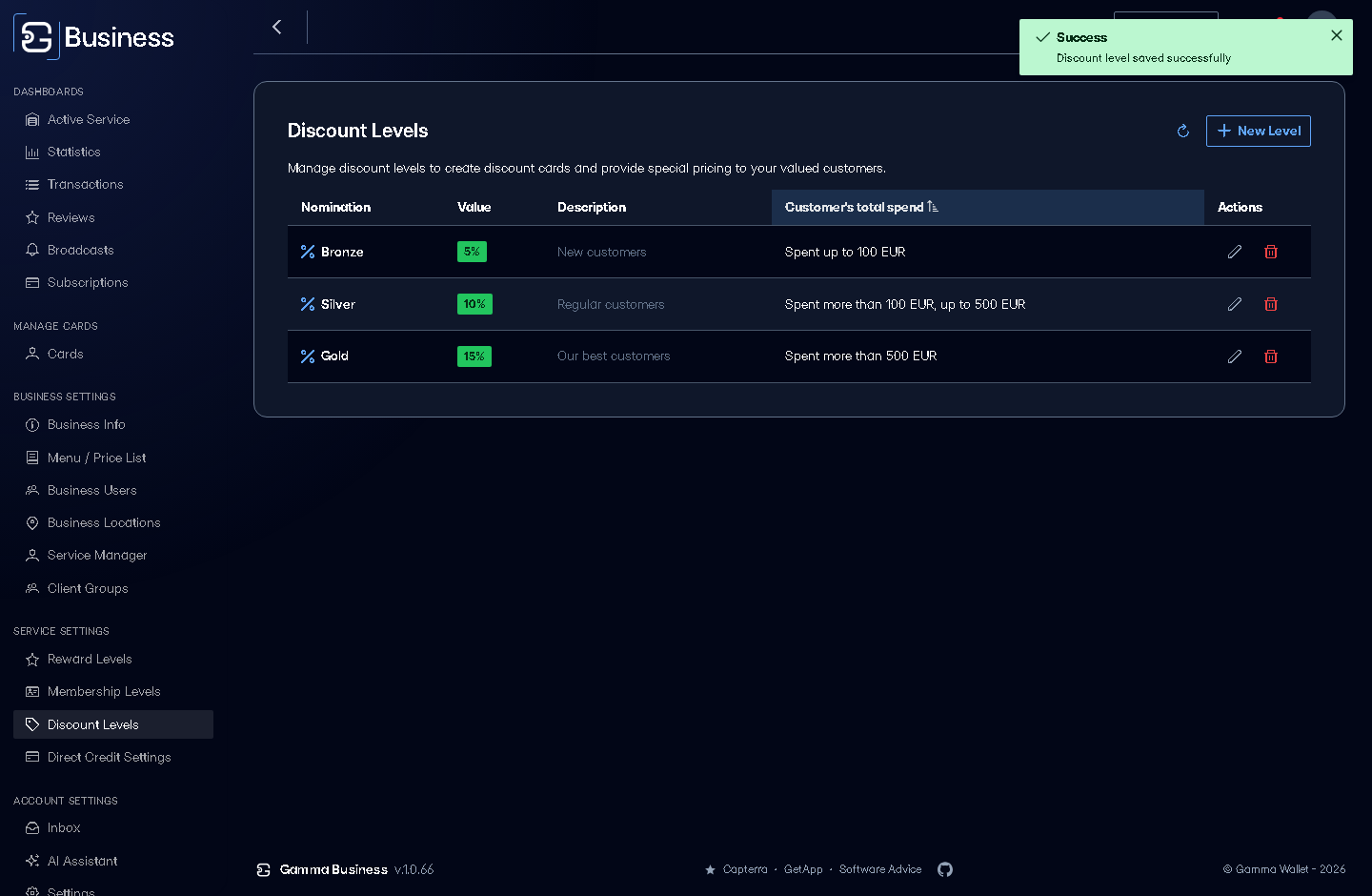Create a New Level
The height and width of the screenshot is (896, 1372).
click(x=1259, y=131)
